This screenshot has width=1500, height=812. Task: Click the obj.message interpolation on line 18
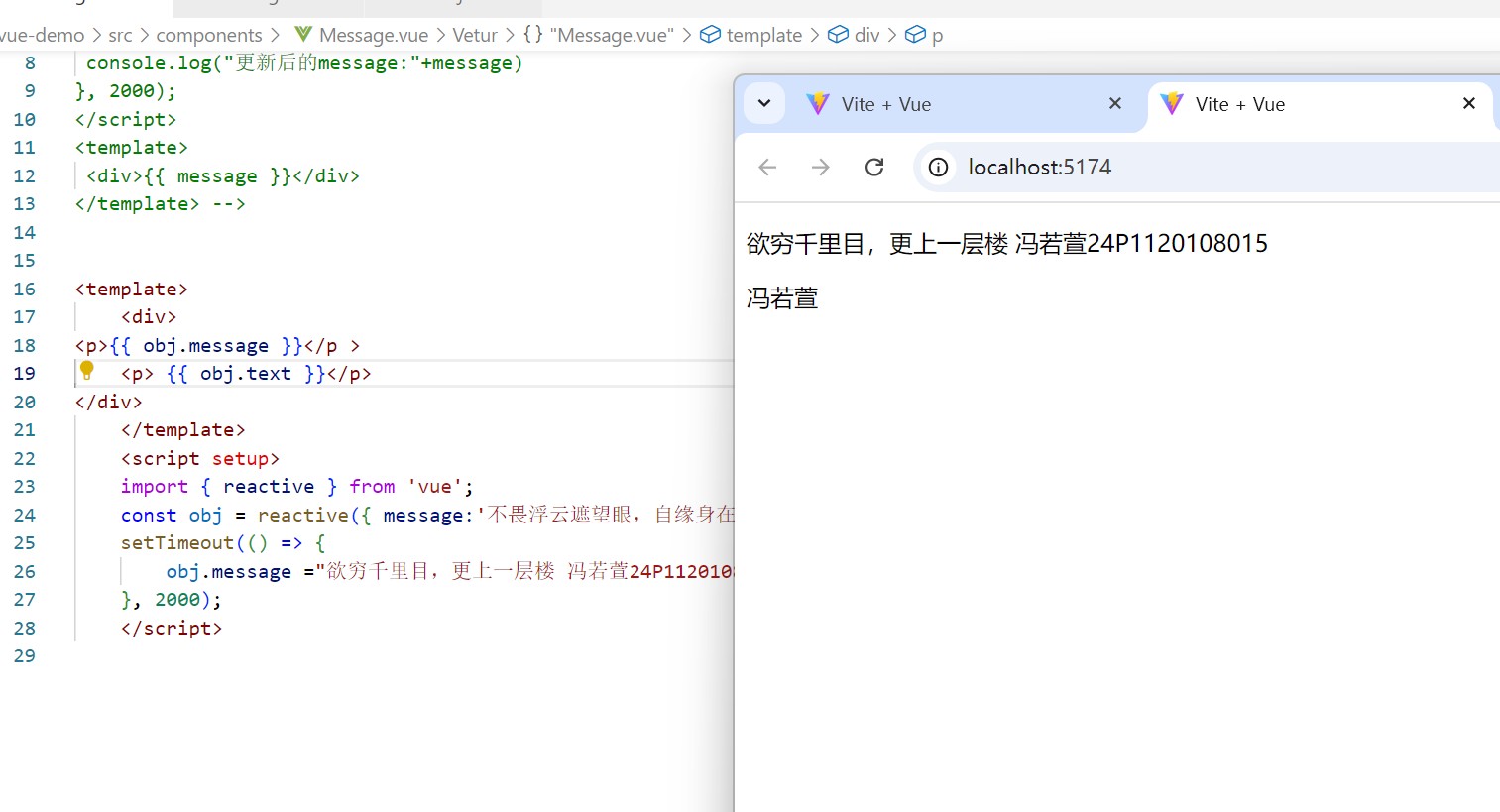coord(206,345)
